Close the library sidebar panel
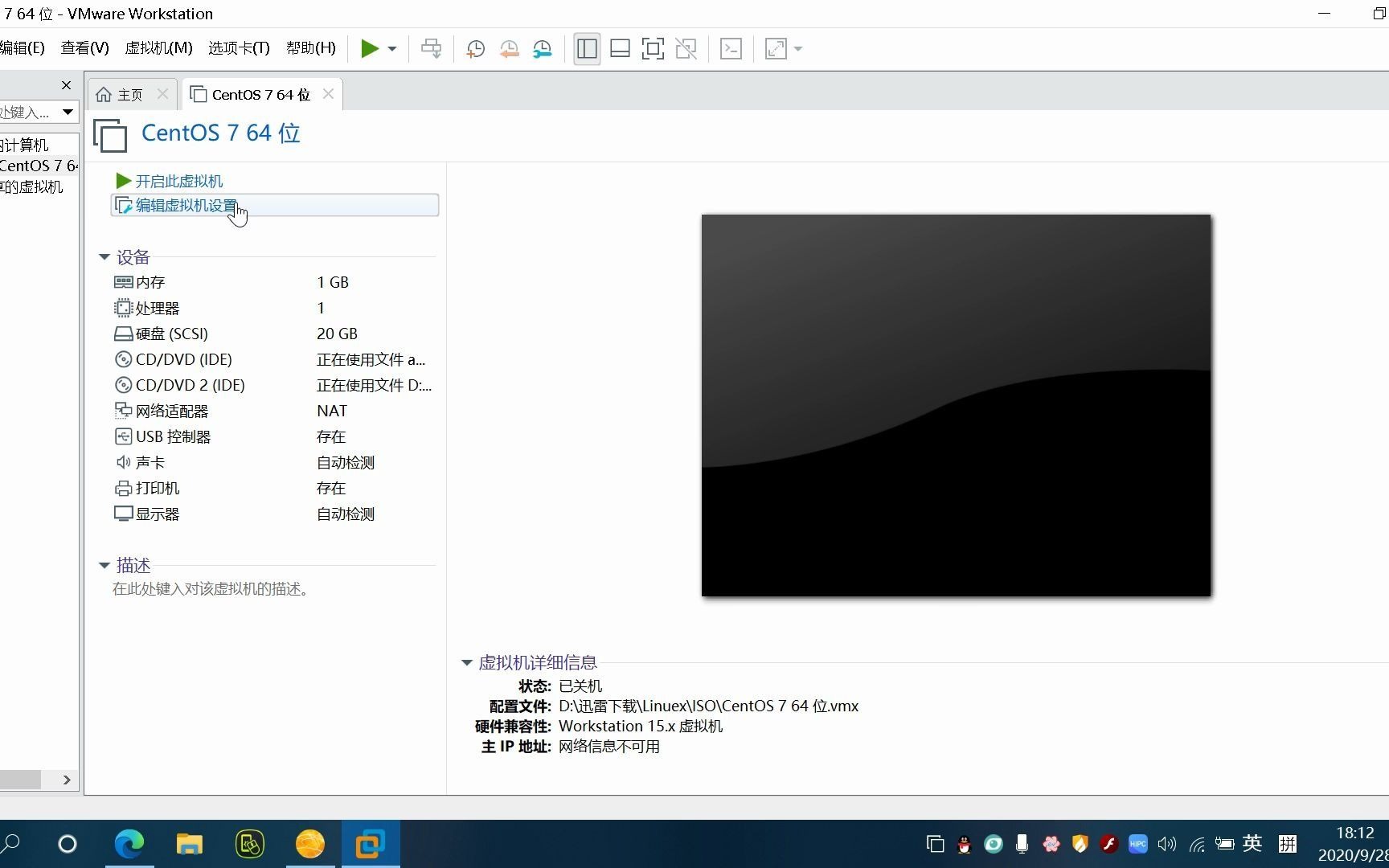Screen dimensions: 1389x868 click(66, 85)
